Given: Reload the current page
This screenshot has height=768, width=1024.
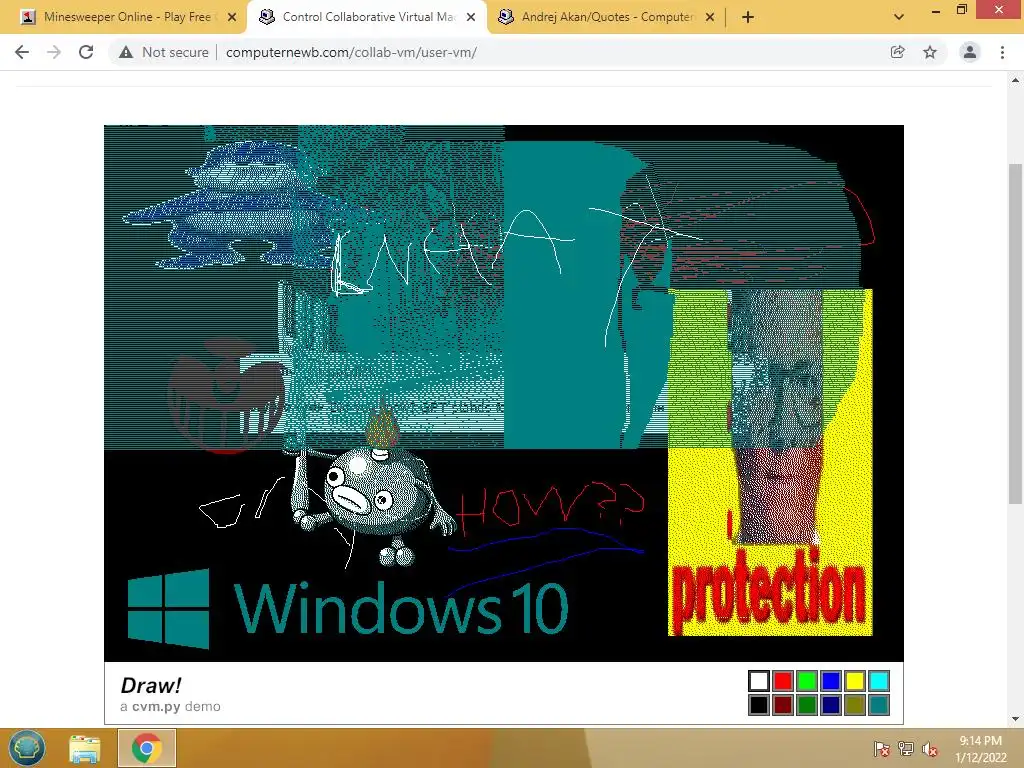Looking at the screenshot, I should [86, 52].
